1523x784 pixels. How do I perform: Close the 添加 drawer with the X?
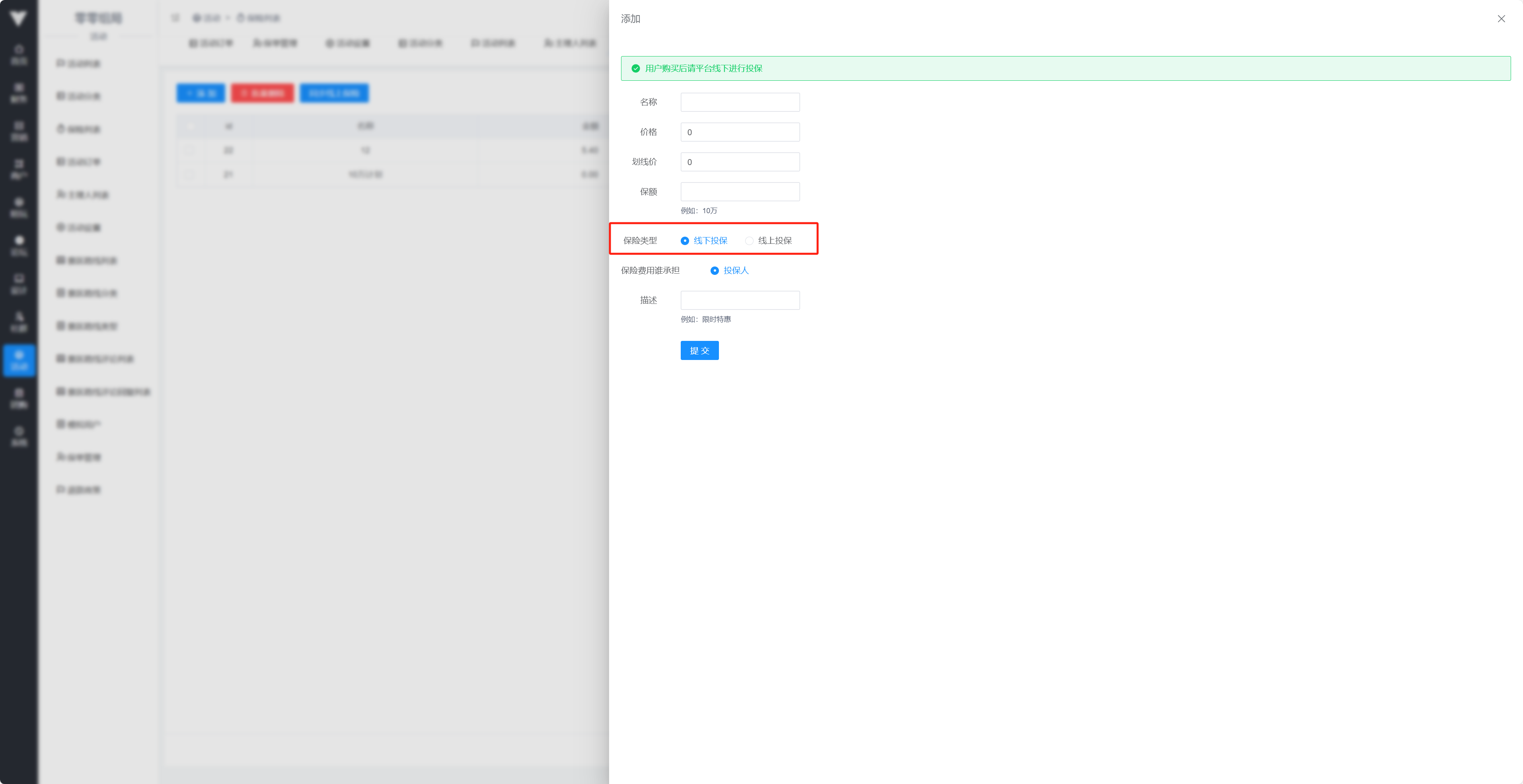pos(1501,19)
